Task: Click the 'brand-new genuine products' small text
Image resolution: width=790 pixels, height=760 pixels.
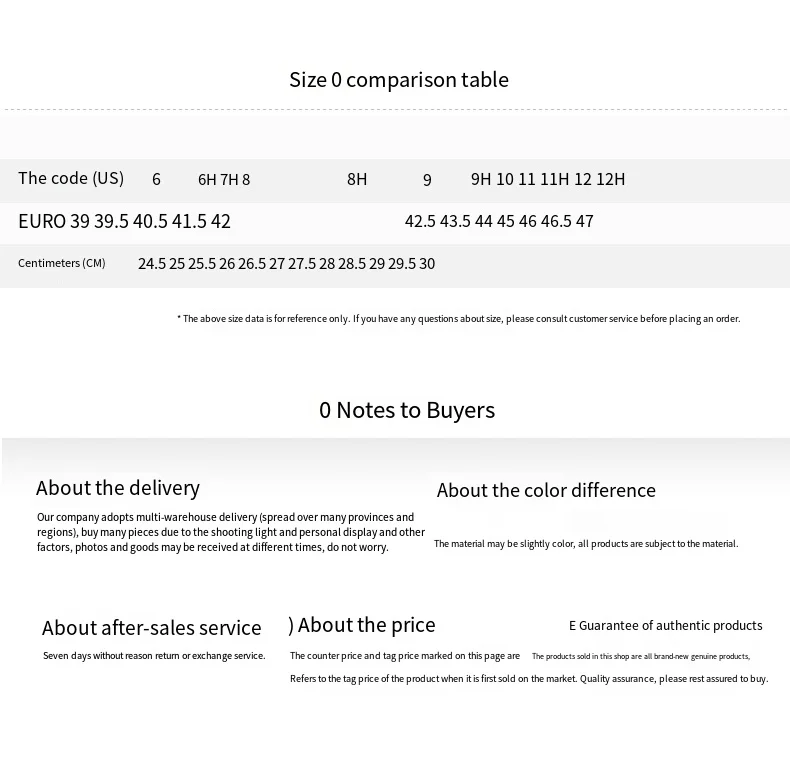Action: tap(641, 656)
